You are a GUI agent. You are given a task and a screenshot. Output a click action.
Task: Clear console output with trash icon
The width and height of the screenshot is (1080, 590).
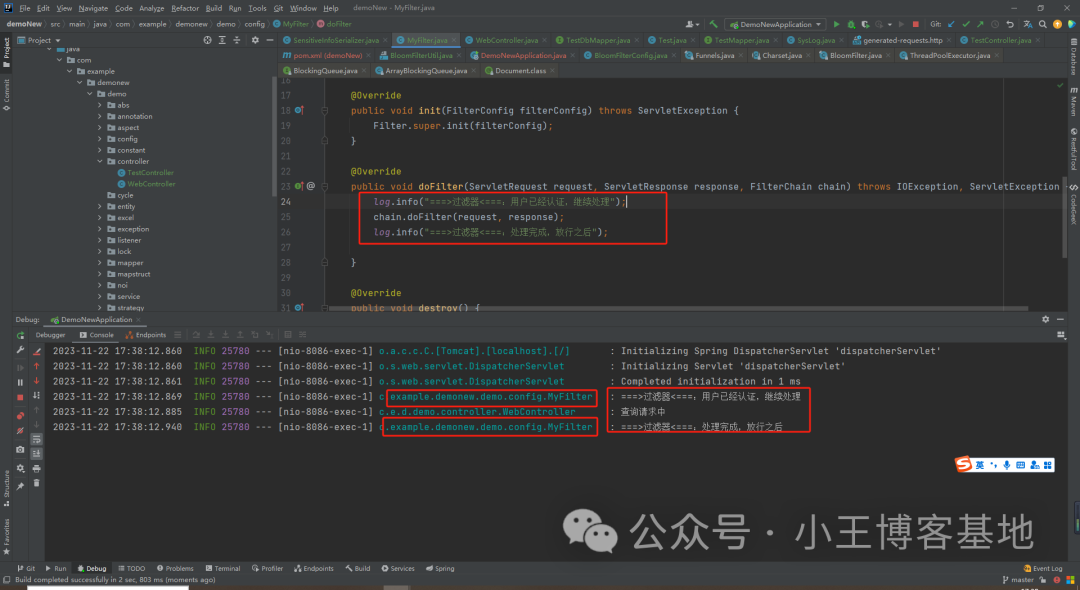click(37, 483)
